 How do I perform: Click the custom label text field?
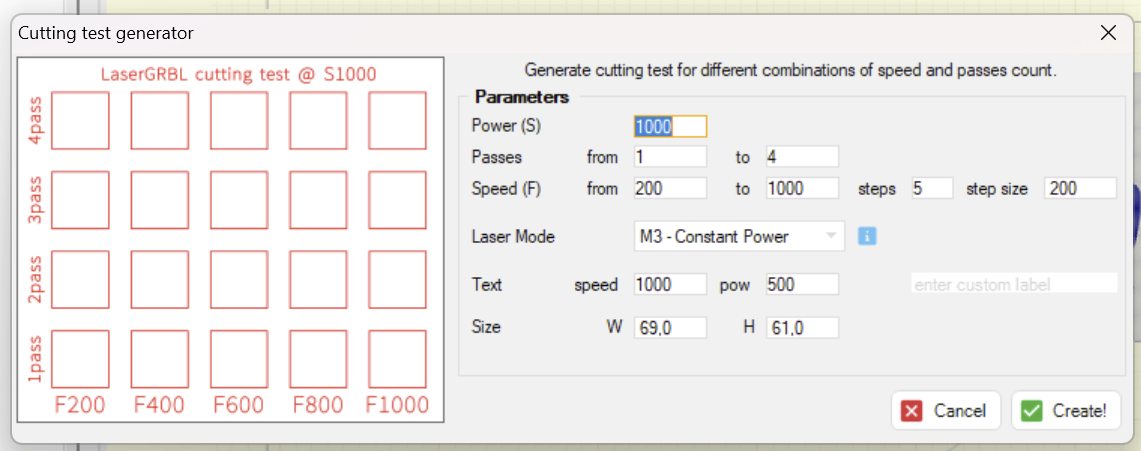pos(1013,285)
